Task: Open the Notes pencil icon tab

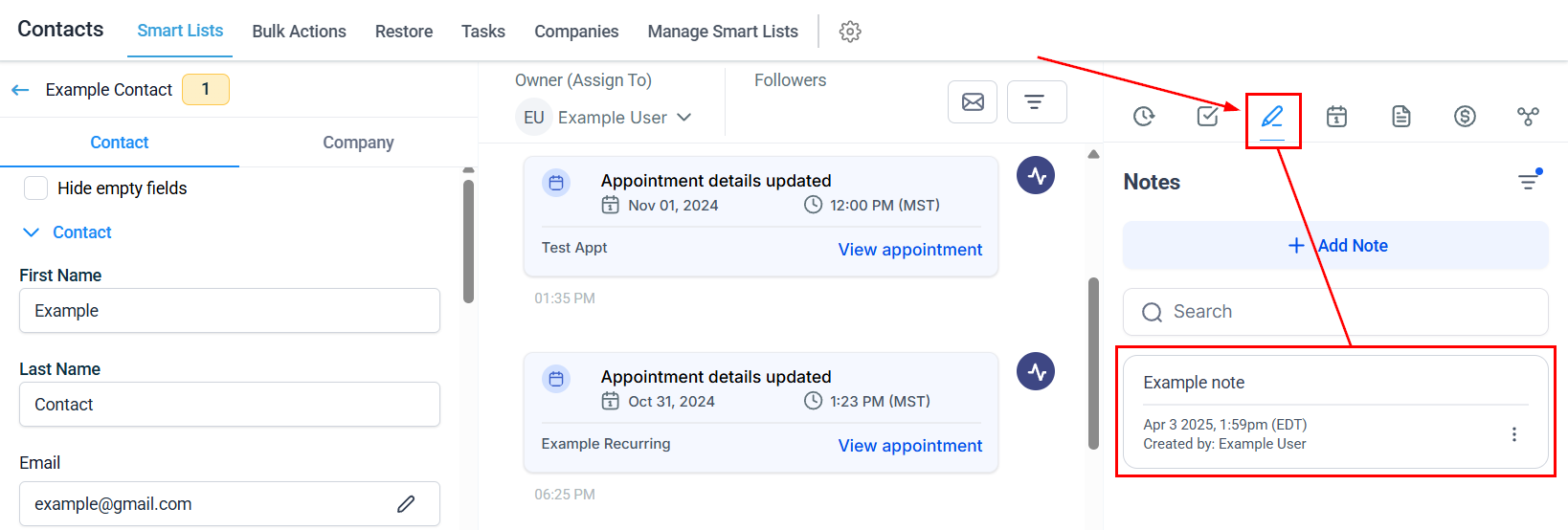Action: 1272,117
